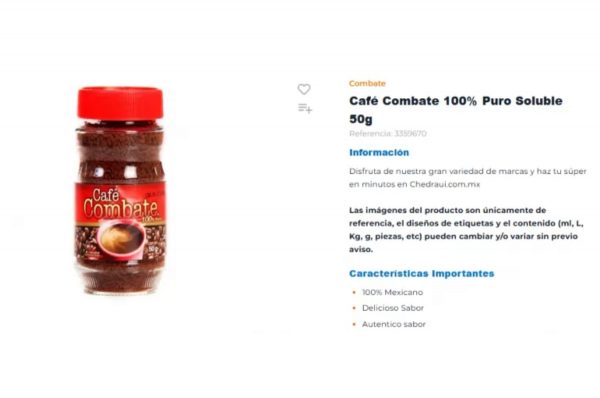This screenshot has width=600, height=398.
Task: Click the Chedraui.com.mx text in description
Action: pos(445,184)
